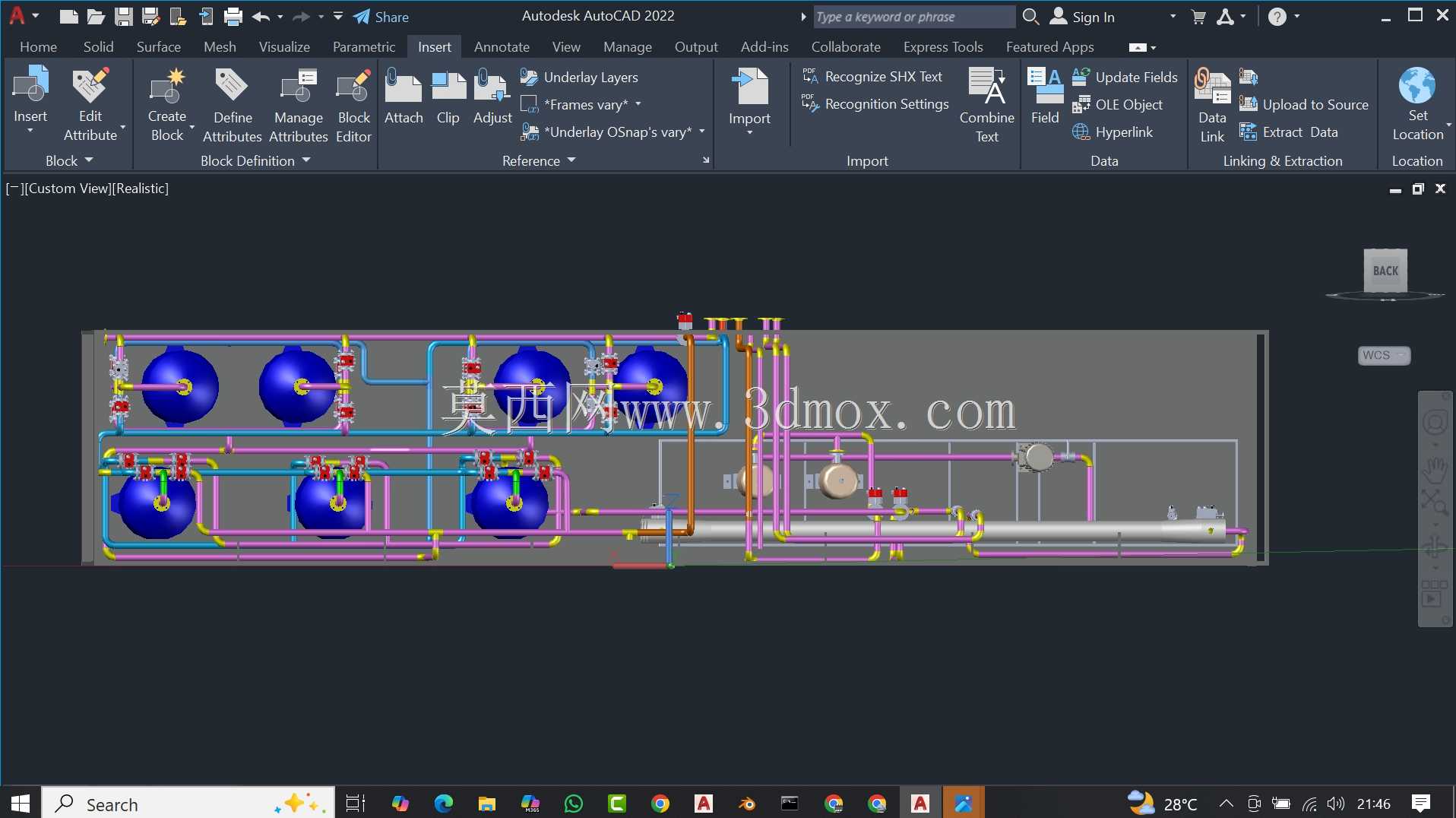Click the Realistic visual style control

click(141, 189)
